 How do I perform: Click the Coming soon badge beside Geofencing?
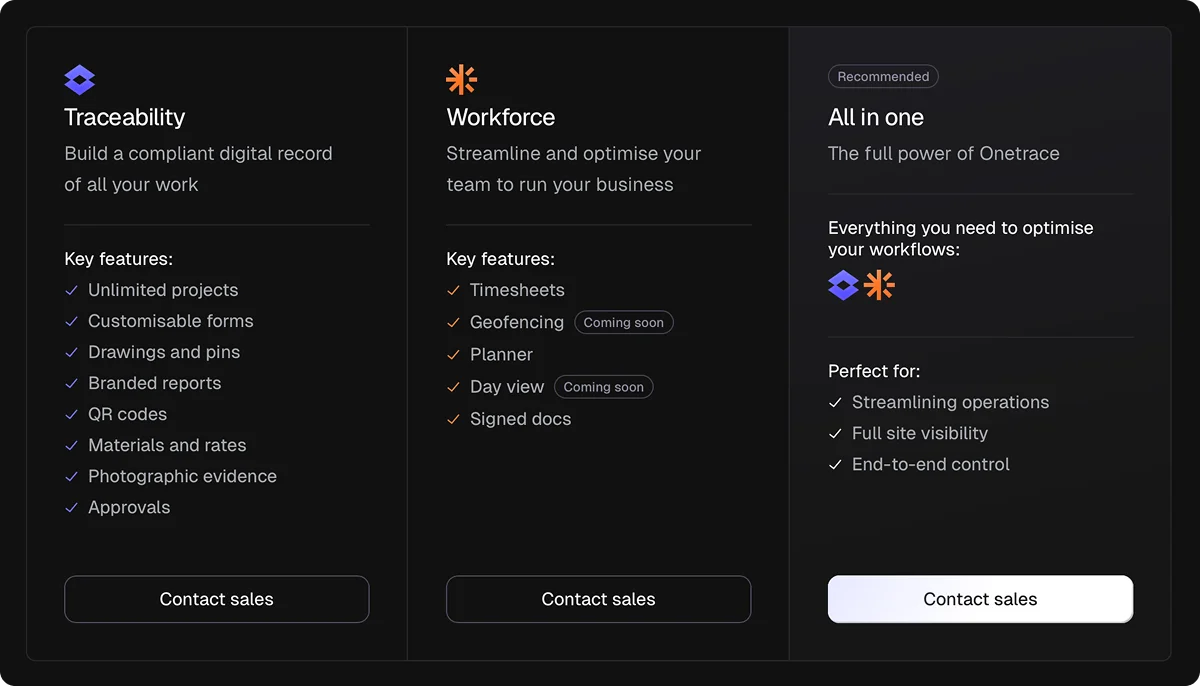click(x=624, y=322)
